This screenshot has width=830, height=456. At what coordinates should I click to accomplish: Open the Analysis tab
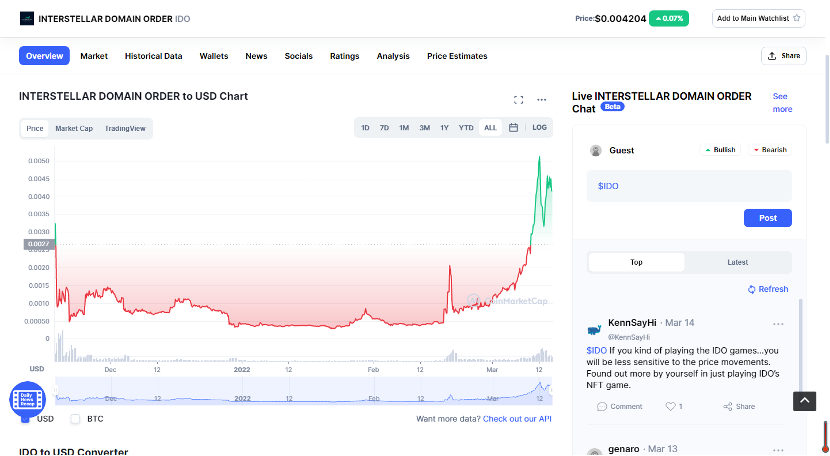[x=393, y=56]
